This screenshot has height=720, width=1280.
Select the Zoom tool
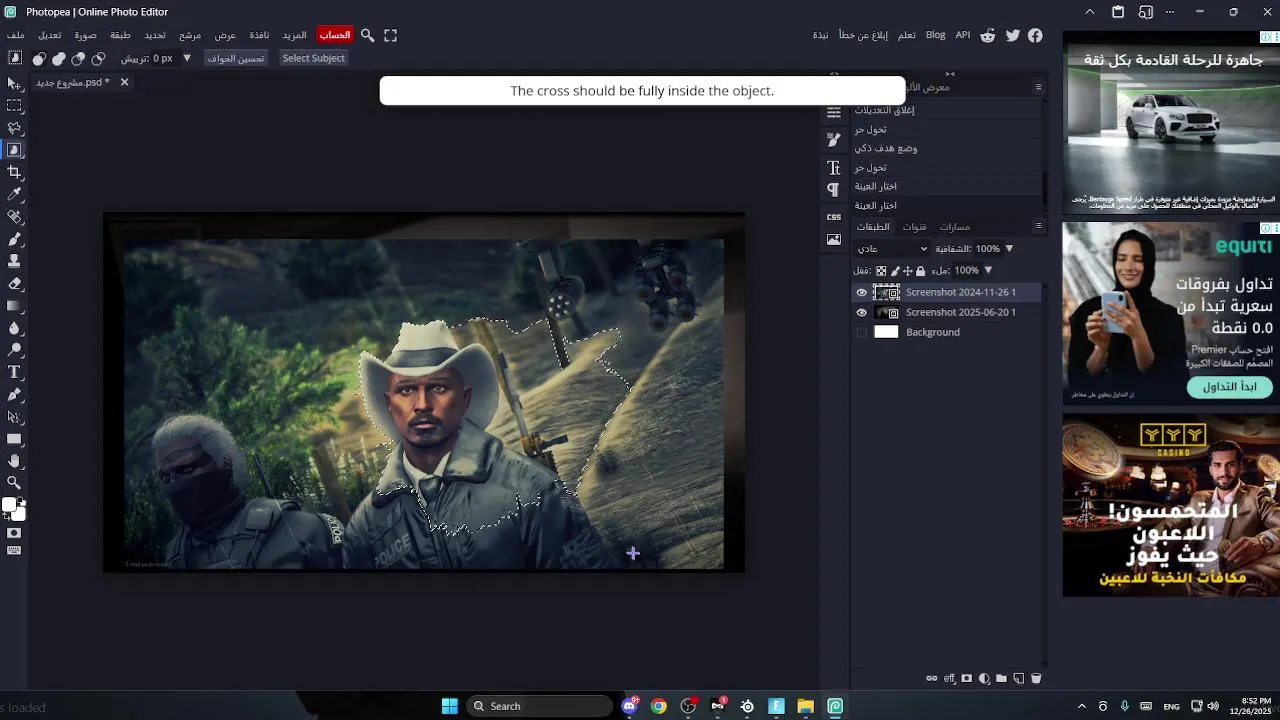(x=14, y=483)
